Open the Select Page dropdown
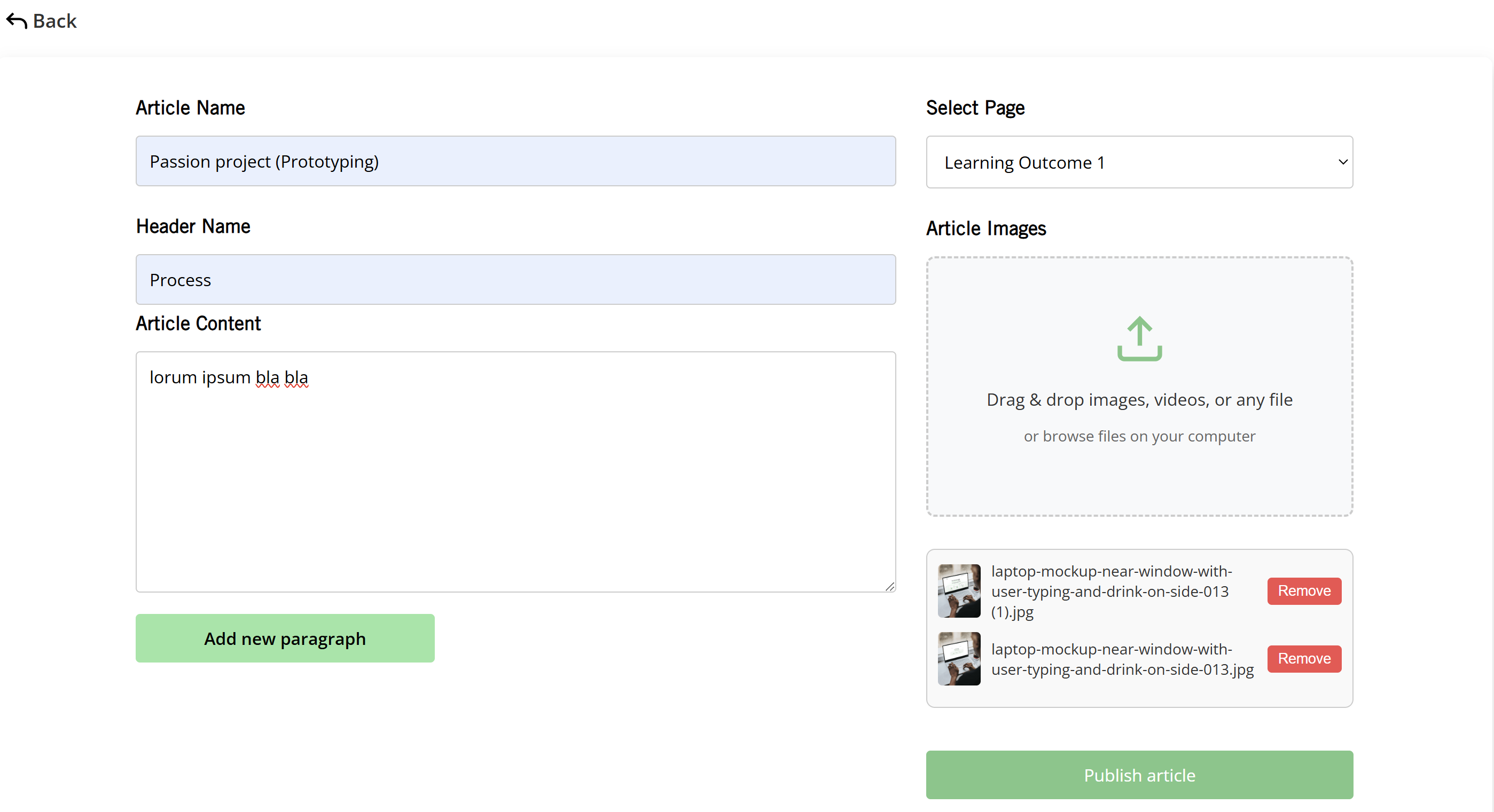The width and height of the screenshot is (1494, 812). 1138,162
